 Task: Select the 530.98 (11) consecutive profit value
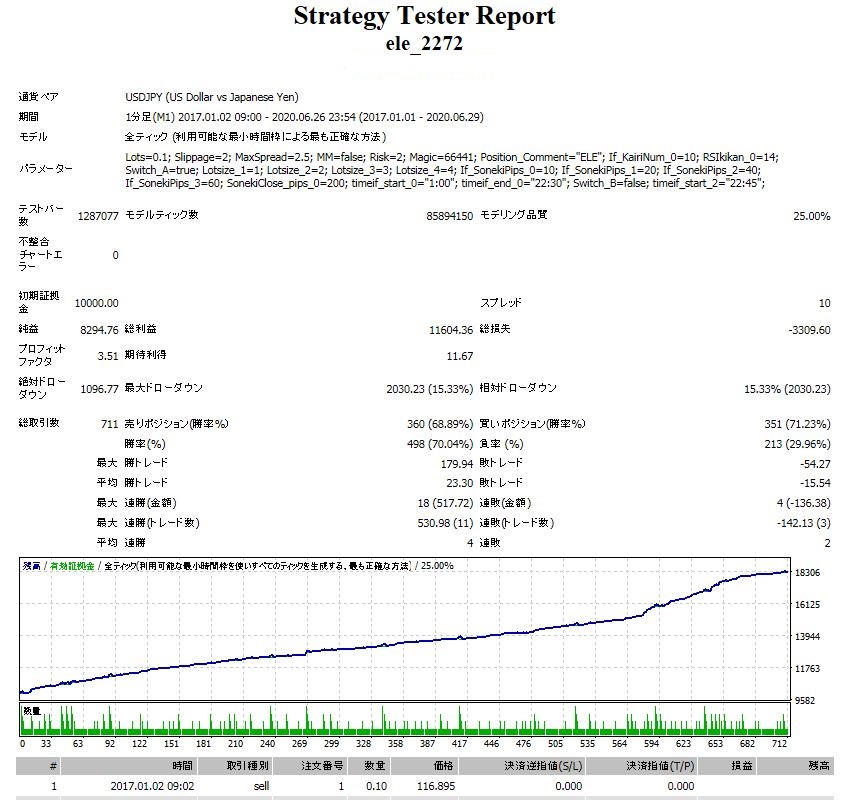[x=445, y=523]
